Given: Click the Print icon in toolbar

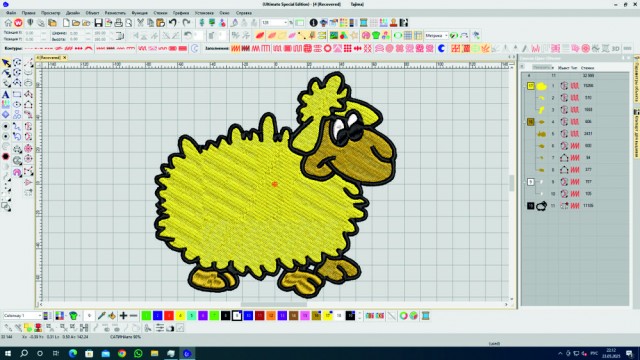Looking at the screenshot, I should (118, 23).
